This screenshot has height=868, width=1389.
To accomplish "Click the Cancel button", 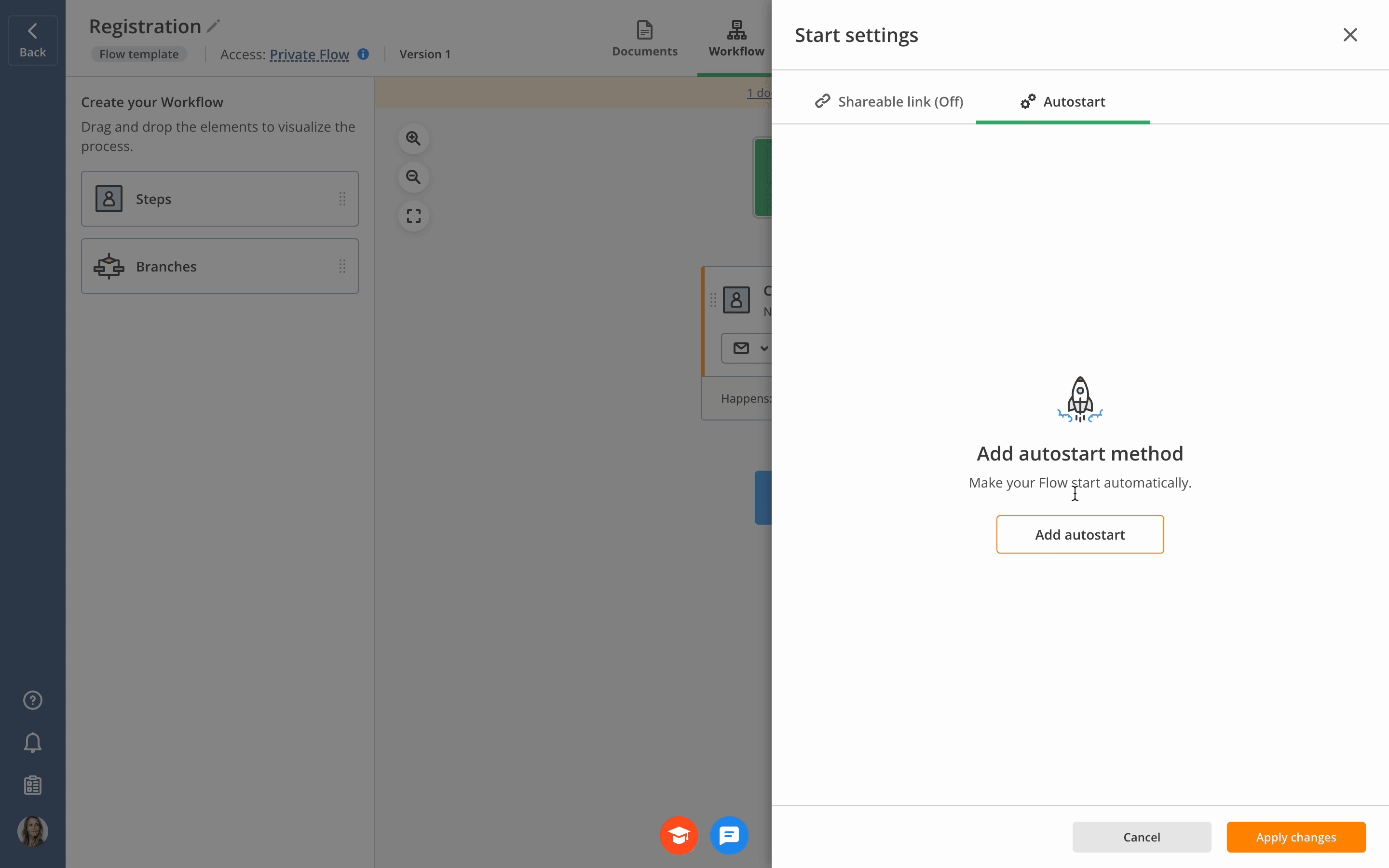I will pos(1141,837).
